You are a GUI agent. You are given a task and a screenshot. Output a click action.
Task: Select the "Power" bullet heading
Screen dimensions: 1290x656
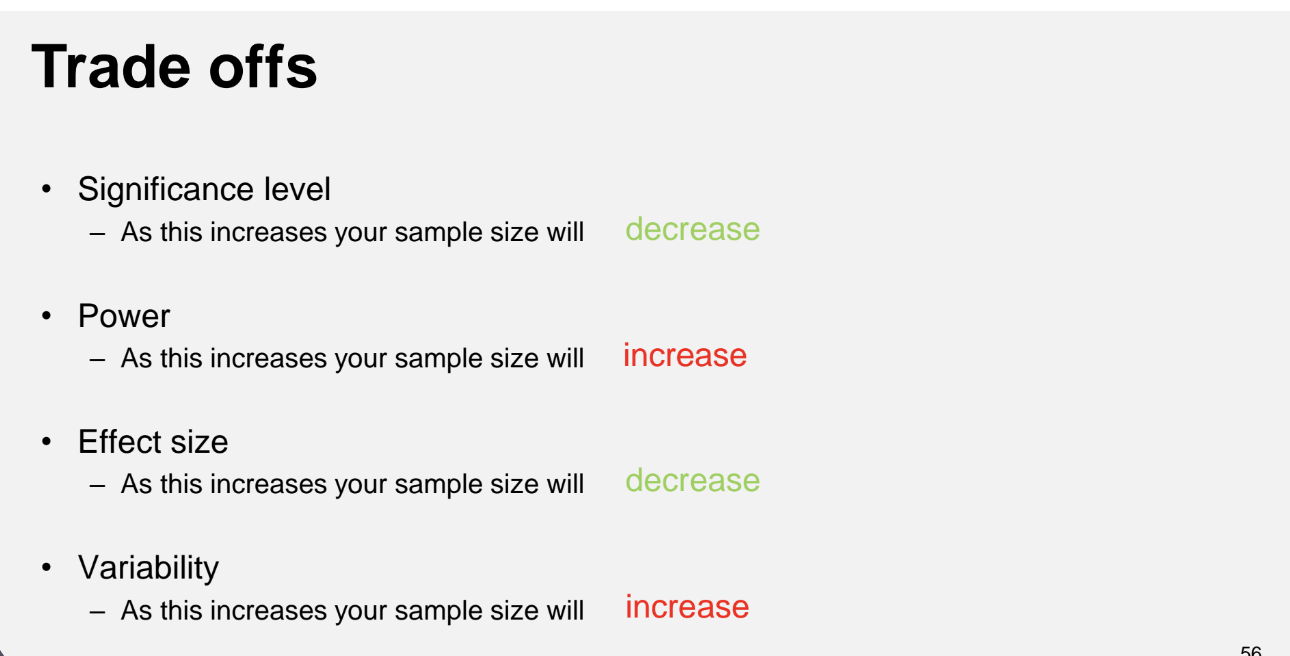click(124, 316)
